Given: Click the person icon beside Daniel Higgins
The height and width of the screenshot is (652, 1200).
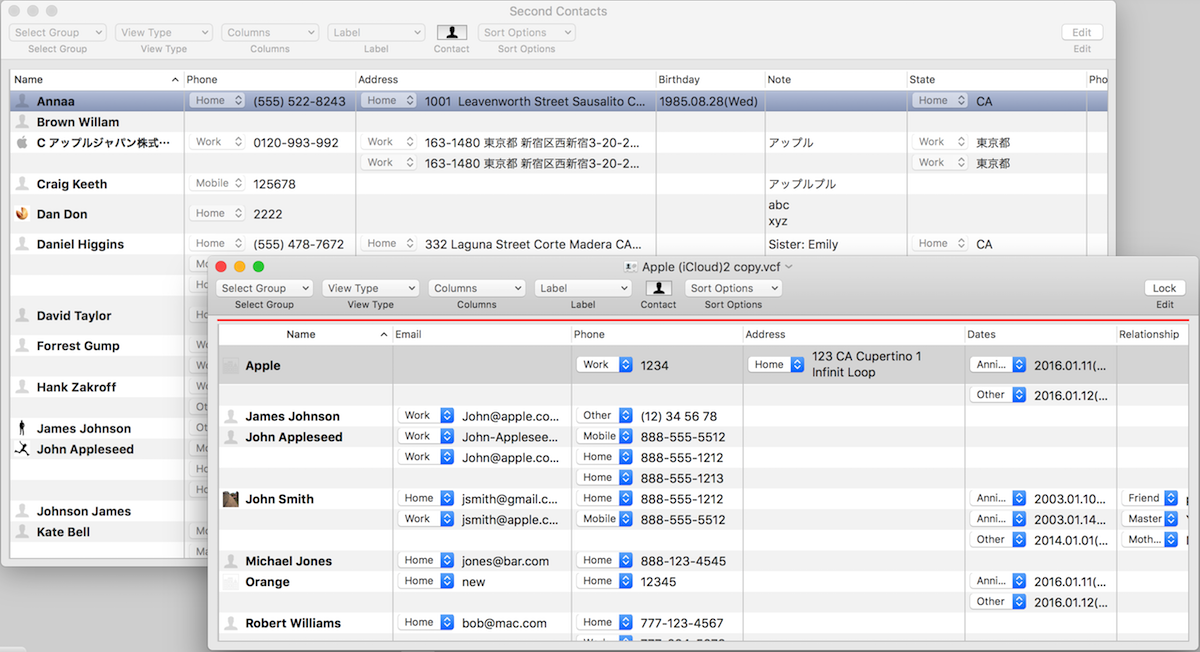Looking at the screenshot, I should 22,244.
